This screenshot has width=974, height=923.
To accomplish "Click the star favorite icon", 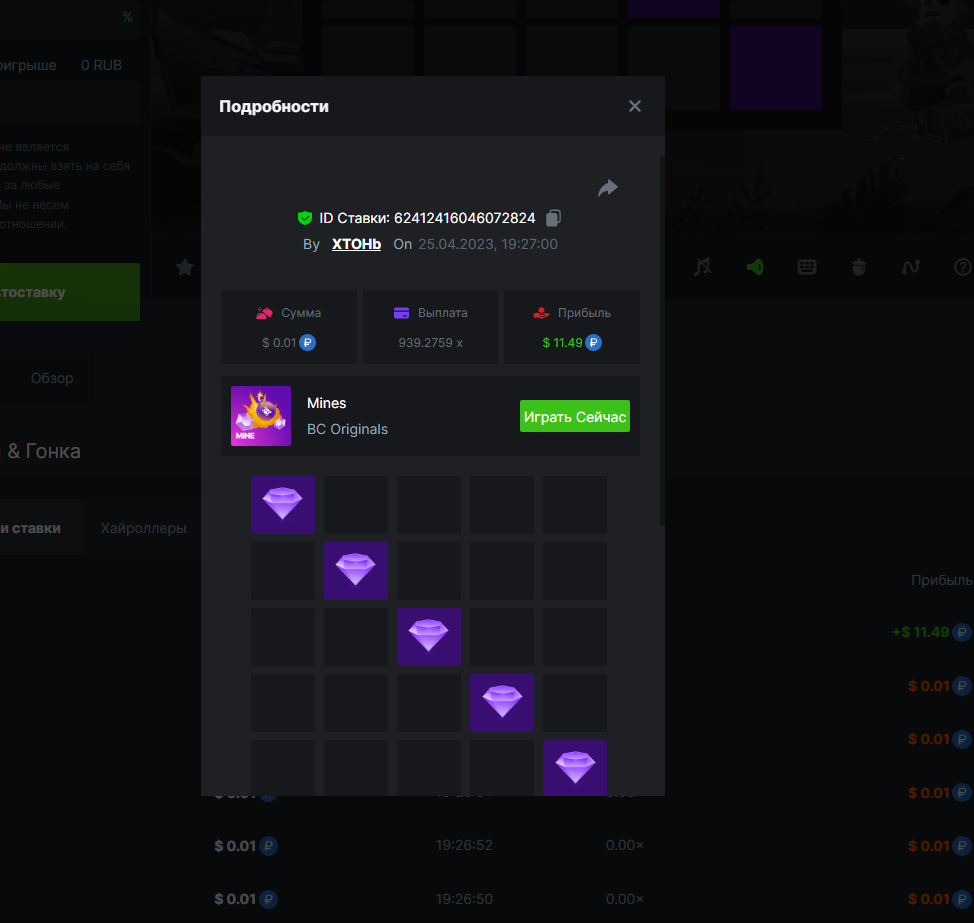I will pos(185,267).
